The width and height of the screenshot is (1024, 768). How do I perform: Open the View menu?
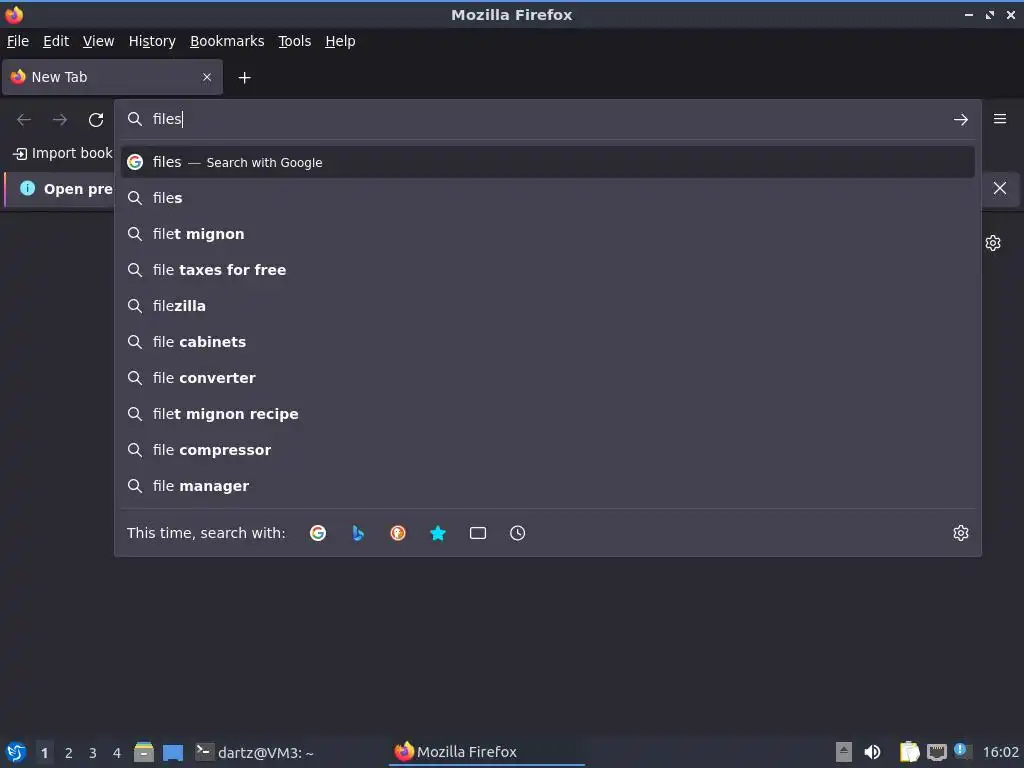click(98, 41)
